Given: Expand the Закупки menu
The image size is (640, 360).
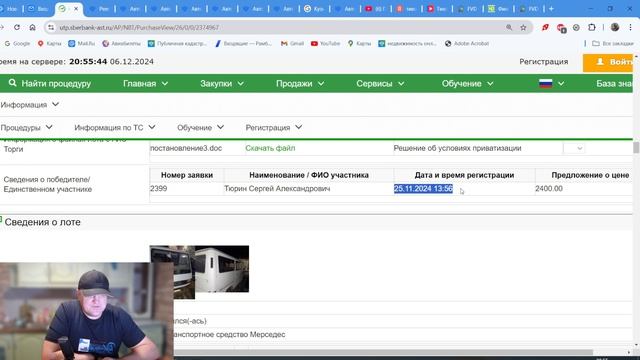Looking at the screenshot, I should tap(222, 83).
